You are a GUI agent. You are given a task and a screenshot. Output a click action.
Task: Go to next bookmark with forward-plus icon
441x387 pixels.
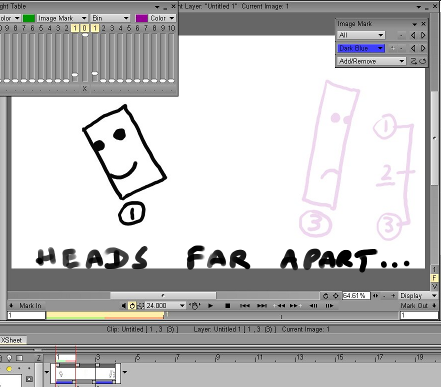[296, 306]
